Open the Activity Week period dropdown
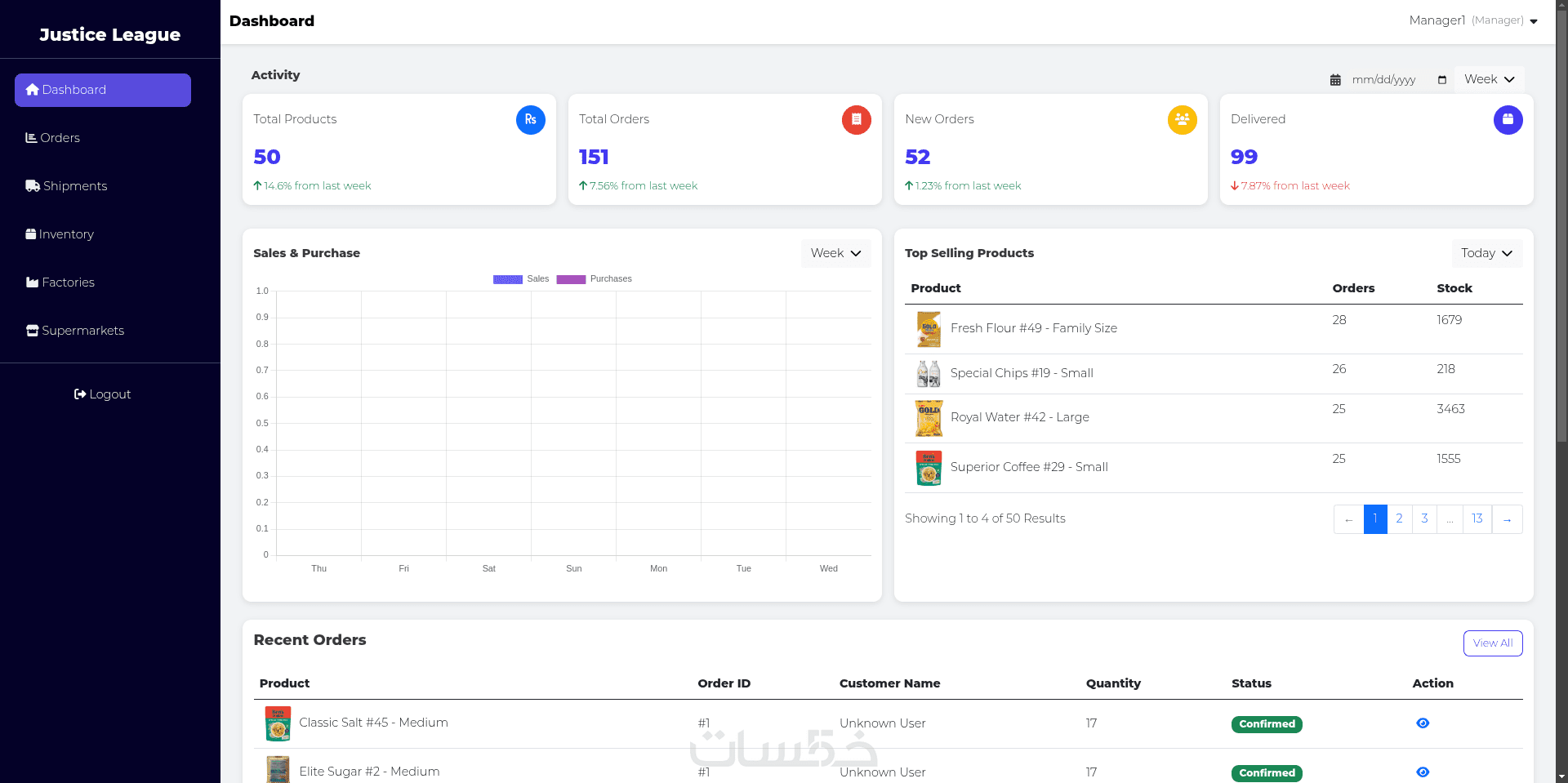This screenshot has height=783, width=1568. click(x=1490, y=79)
